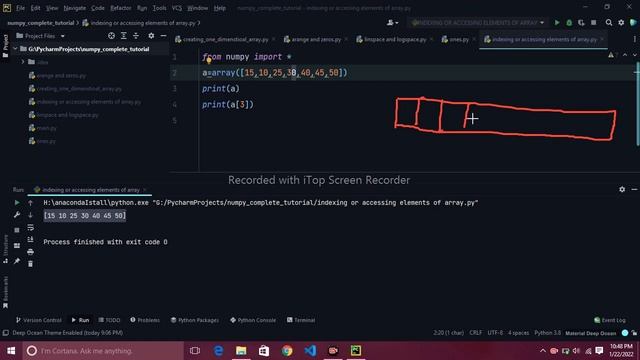Screen dimensions: 640x360
Task: Hide the Project panel with minus icon
Action: [x=163, y=36]
